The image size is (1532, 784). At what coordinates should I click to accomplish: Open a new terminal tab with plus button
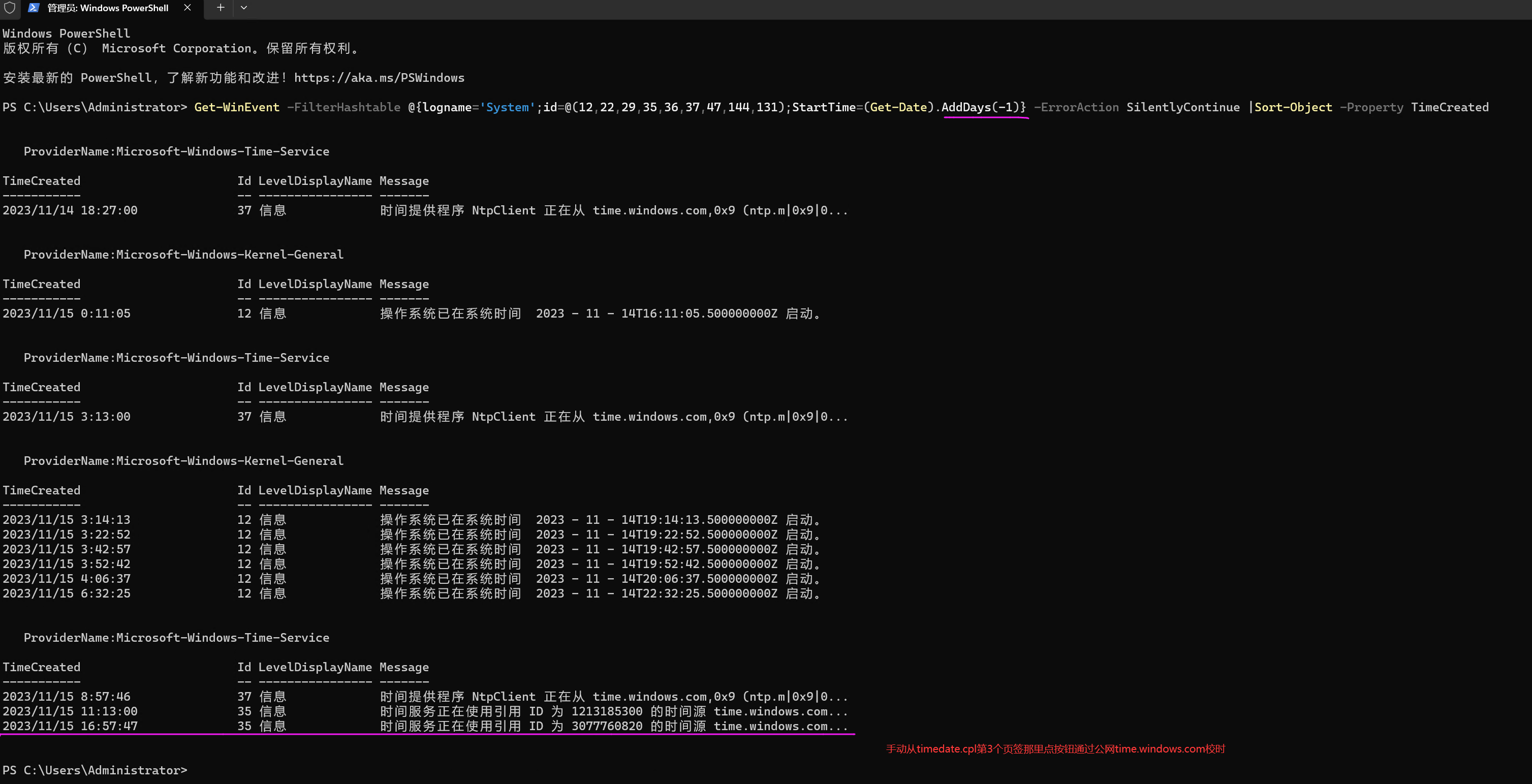pyautogui.click(x=220, y=8)
